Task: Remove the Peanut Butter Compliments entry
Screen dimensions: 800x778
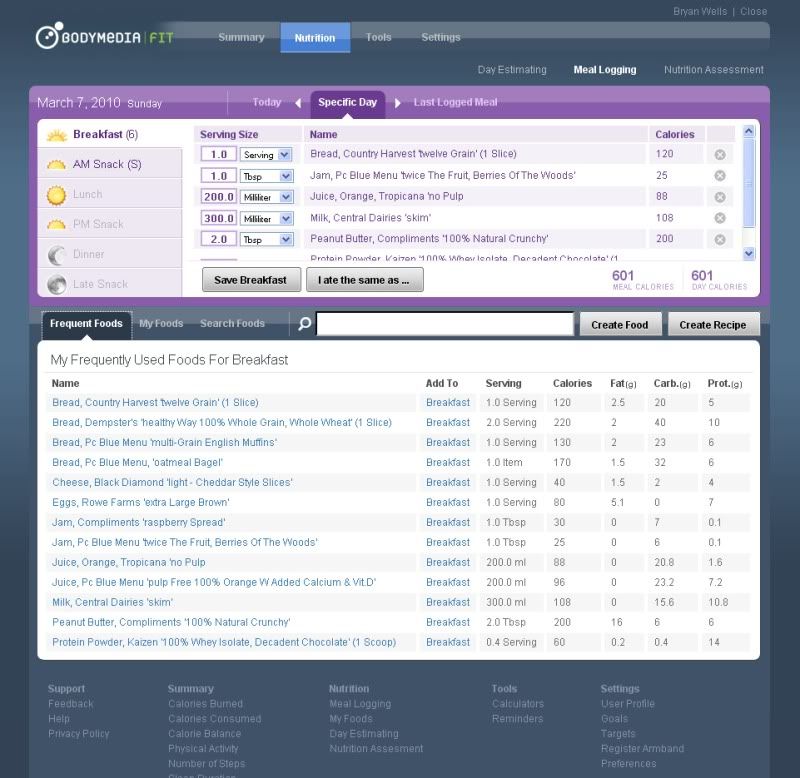Action: [719, 239]
